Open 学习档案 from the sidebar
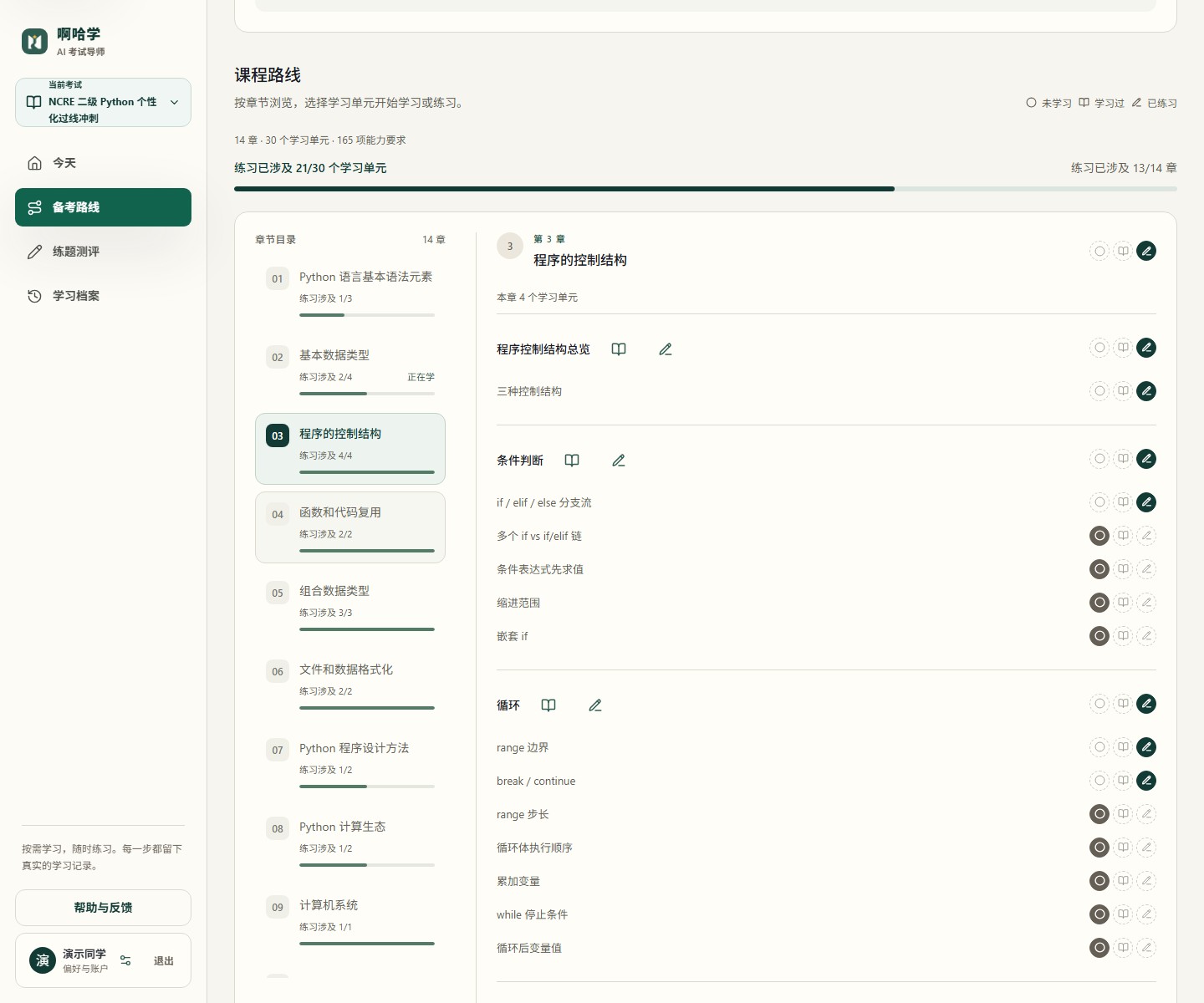 tap(103, 296)
